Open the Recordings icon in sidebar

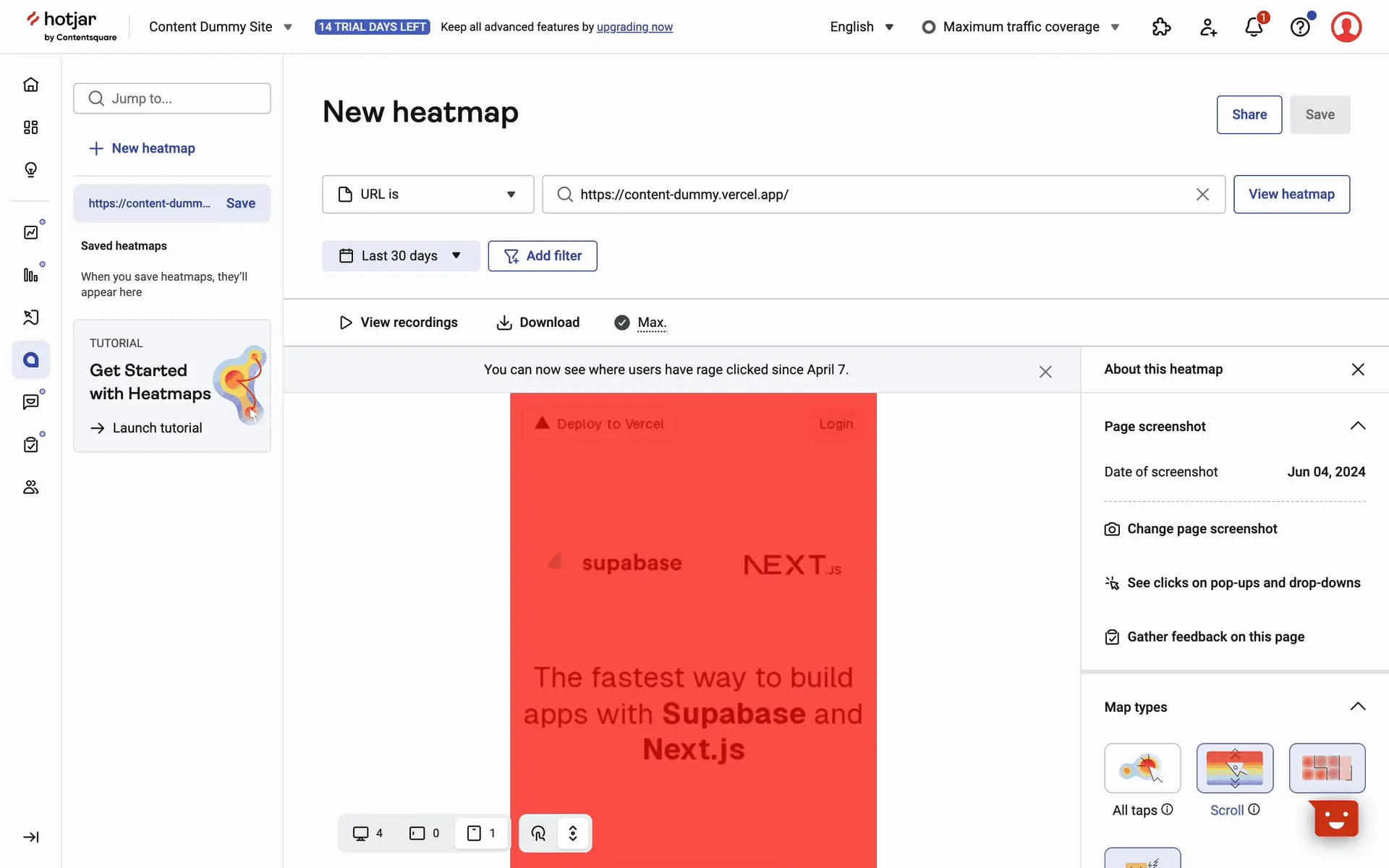pos(30,317)
